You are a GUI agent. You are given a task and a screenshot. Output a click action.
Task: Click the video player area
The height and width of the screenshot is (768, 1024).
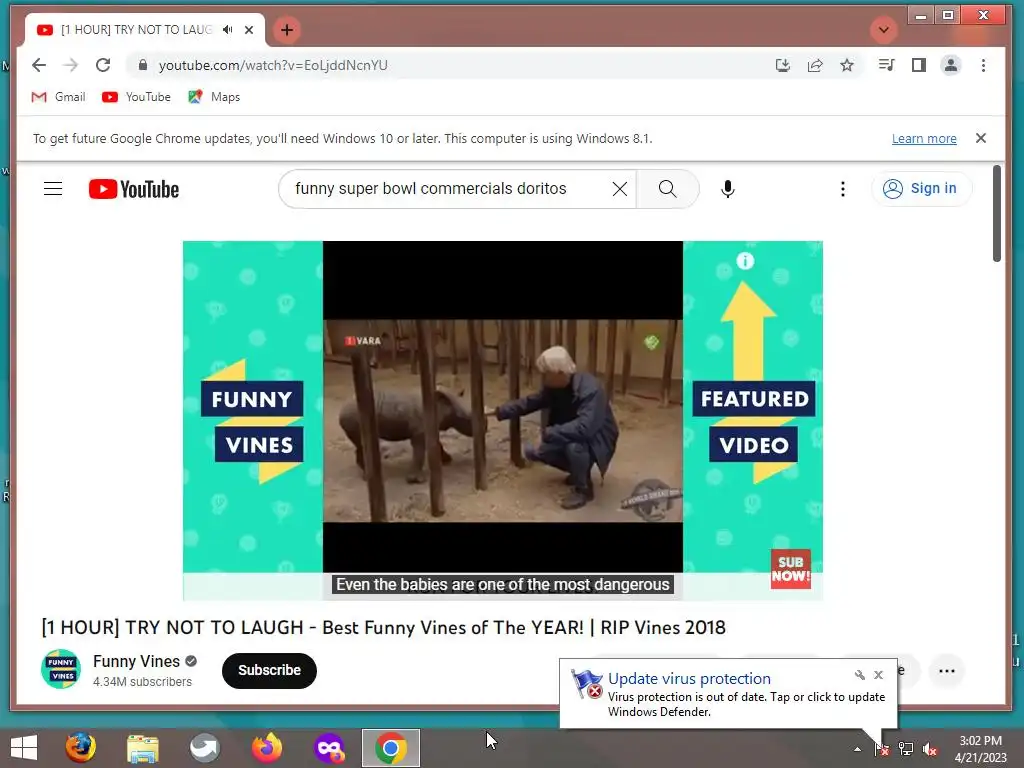point(503,420)
